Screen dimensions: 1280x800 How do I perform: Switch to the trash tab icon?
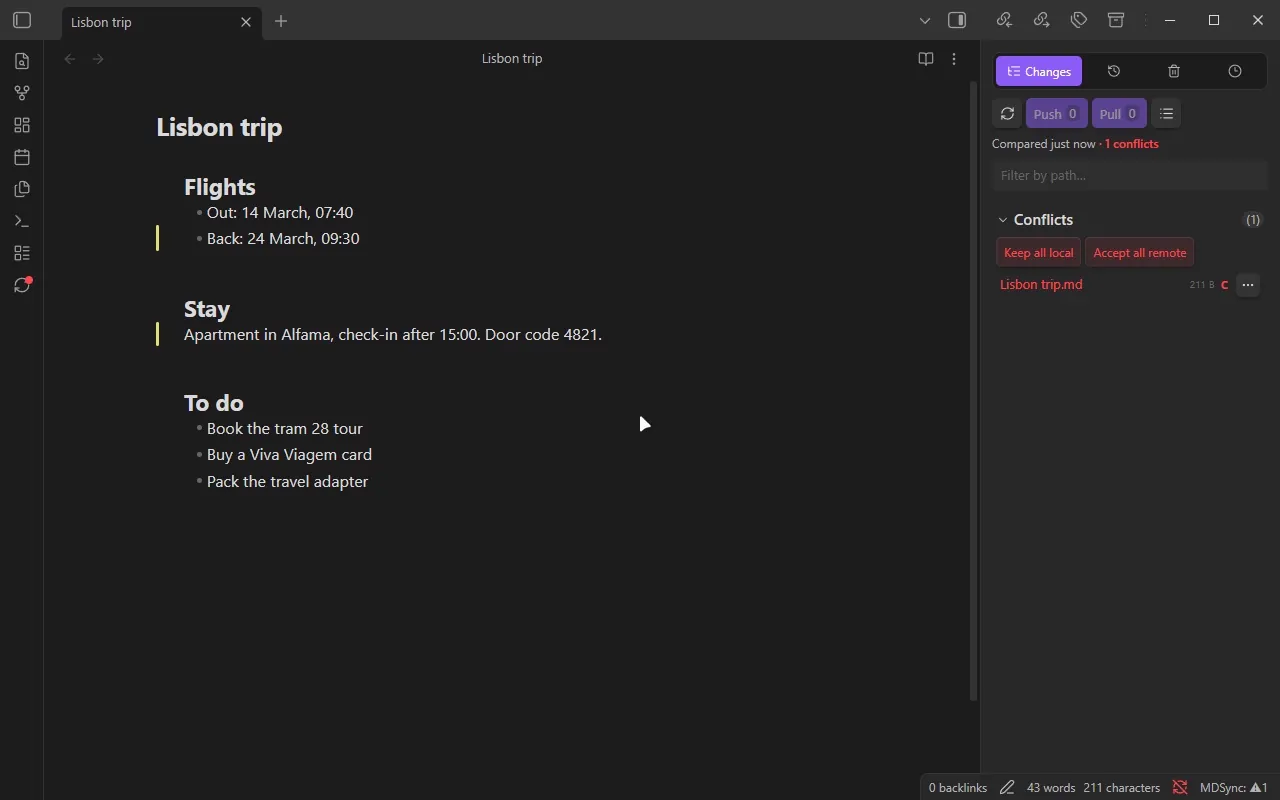[1174, 71]
